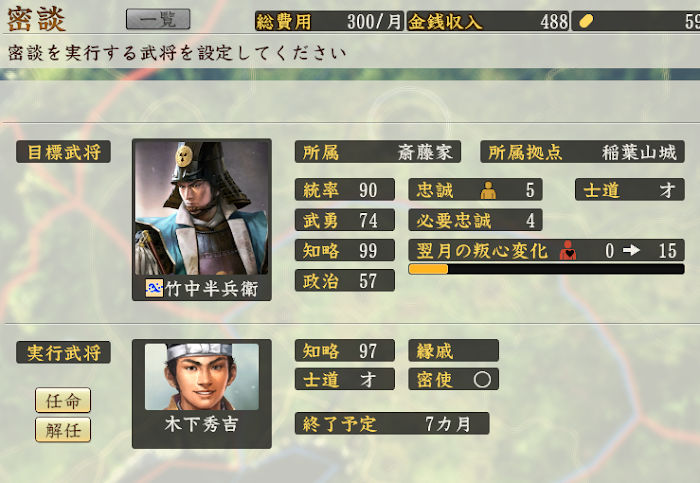Click the 必要忠誠 4 field
Viewport: 700px width, 483px height.
475,220
